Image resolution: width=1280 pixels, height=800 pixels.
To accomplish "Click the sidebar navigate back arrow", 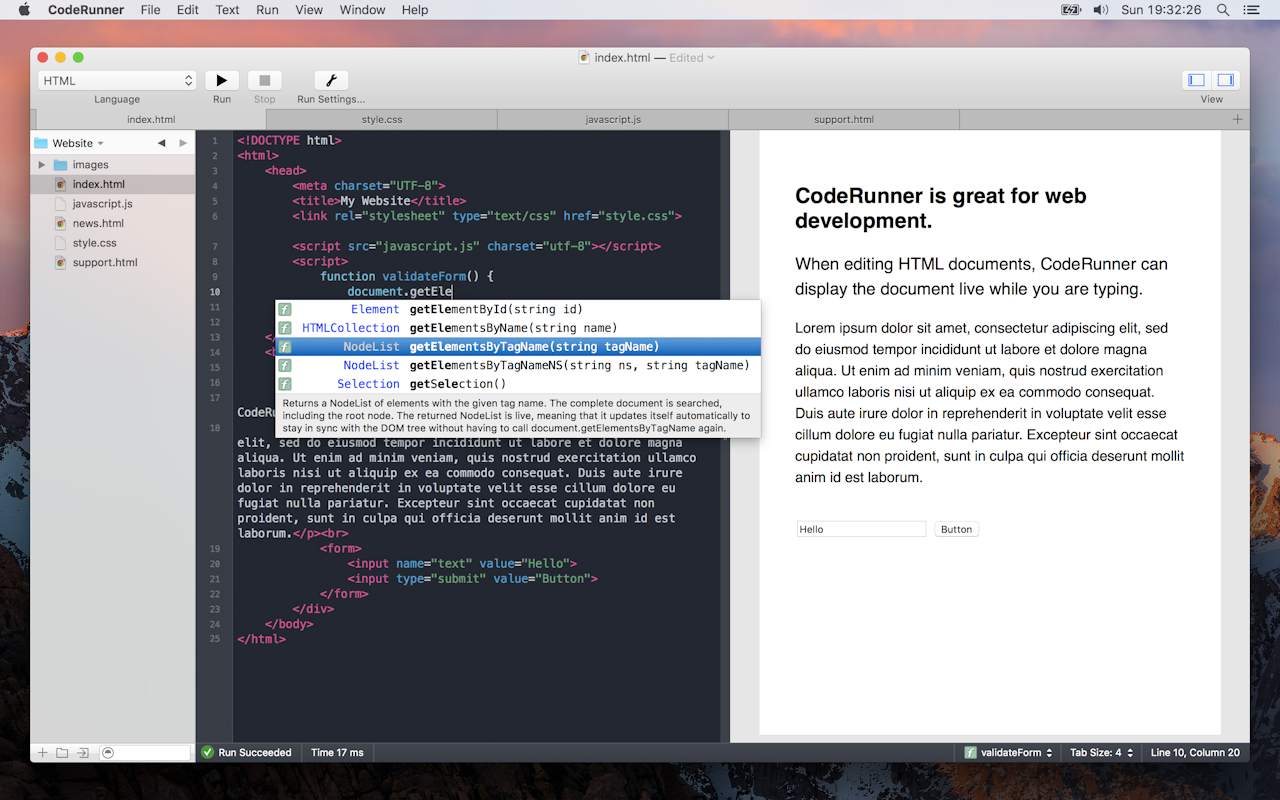I will [161, 143].
